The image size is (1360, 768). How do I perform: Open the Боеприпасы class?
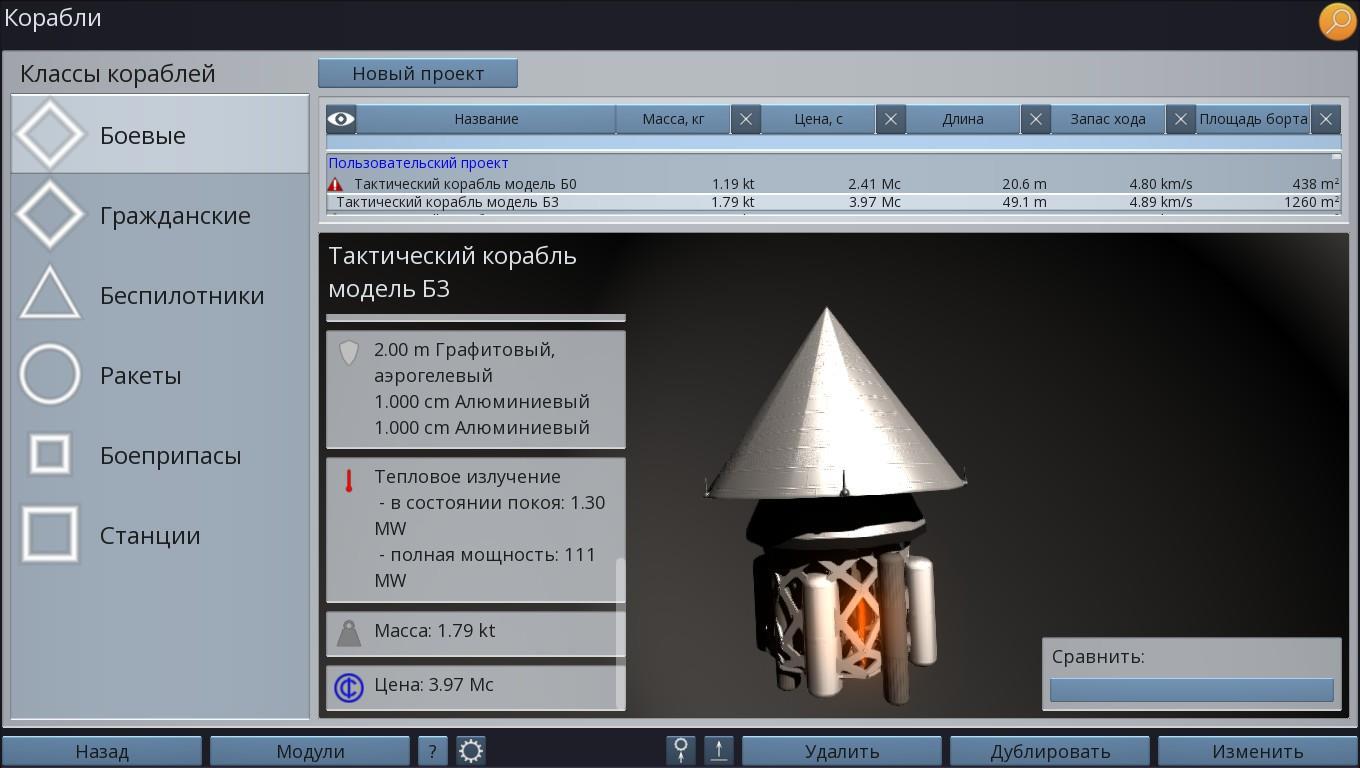(160, 454)
